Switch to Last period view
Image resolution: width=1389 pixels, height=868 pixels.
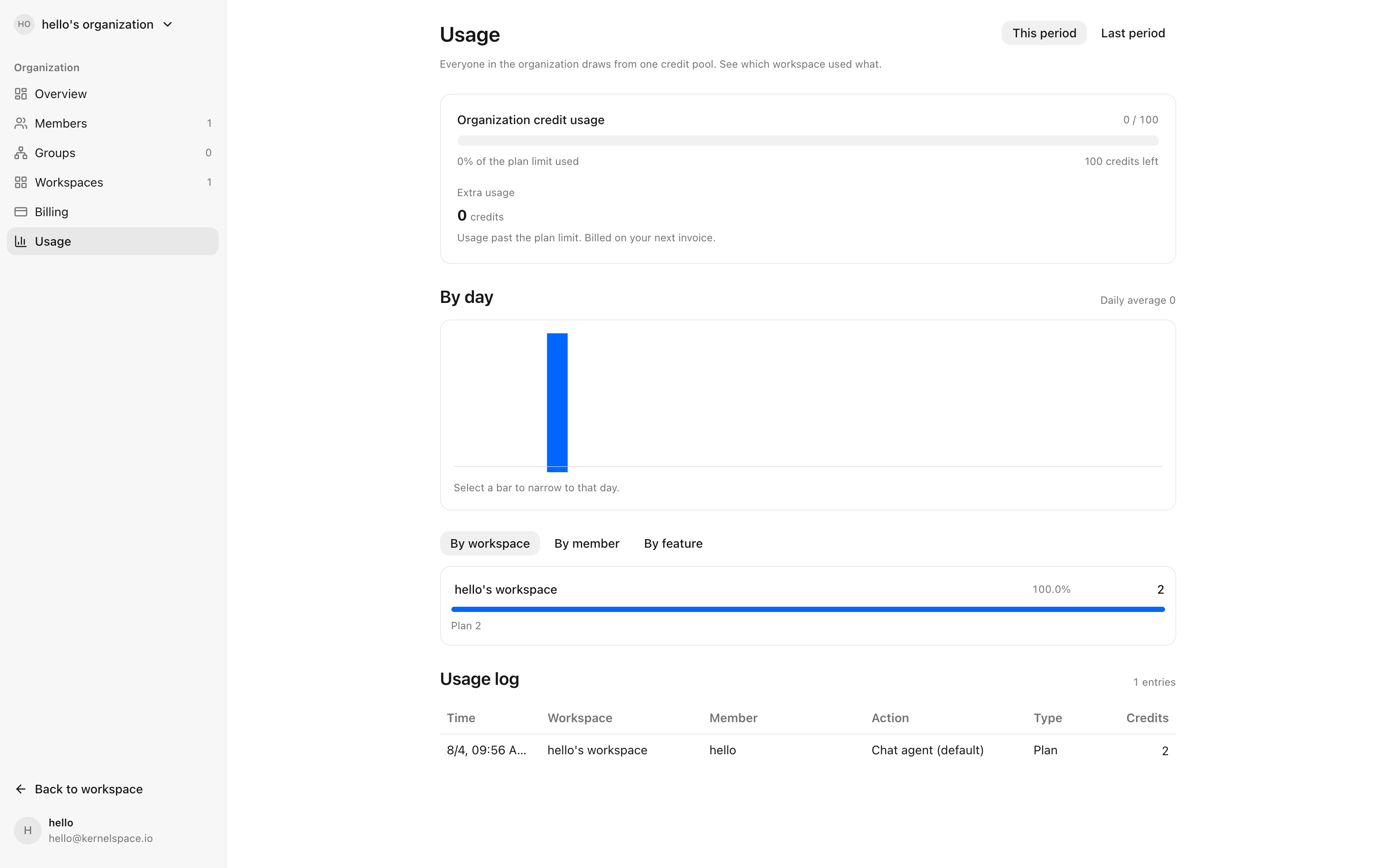point(1132,33)
